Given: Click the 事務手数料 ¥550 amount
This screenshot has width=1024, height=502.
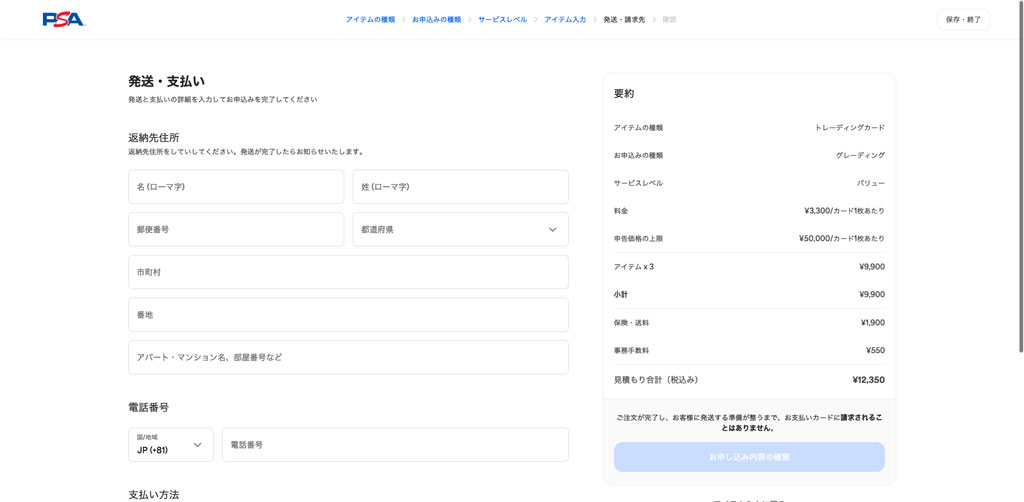Looking at the screenshot, I should coord(876,351).
